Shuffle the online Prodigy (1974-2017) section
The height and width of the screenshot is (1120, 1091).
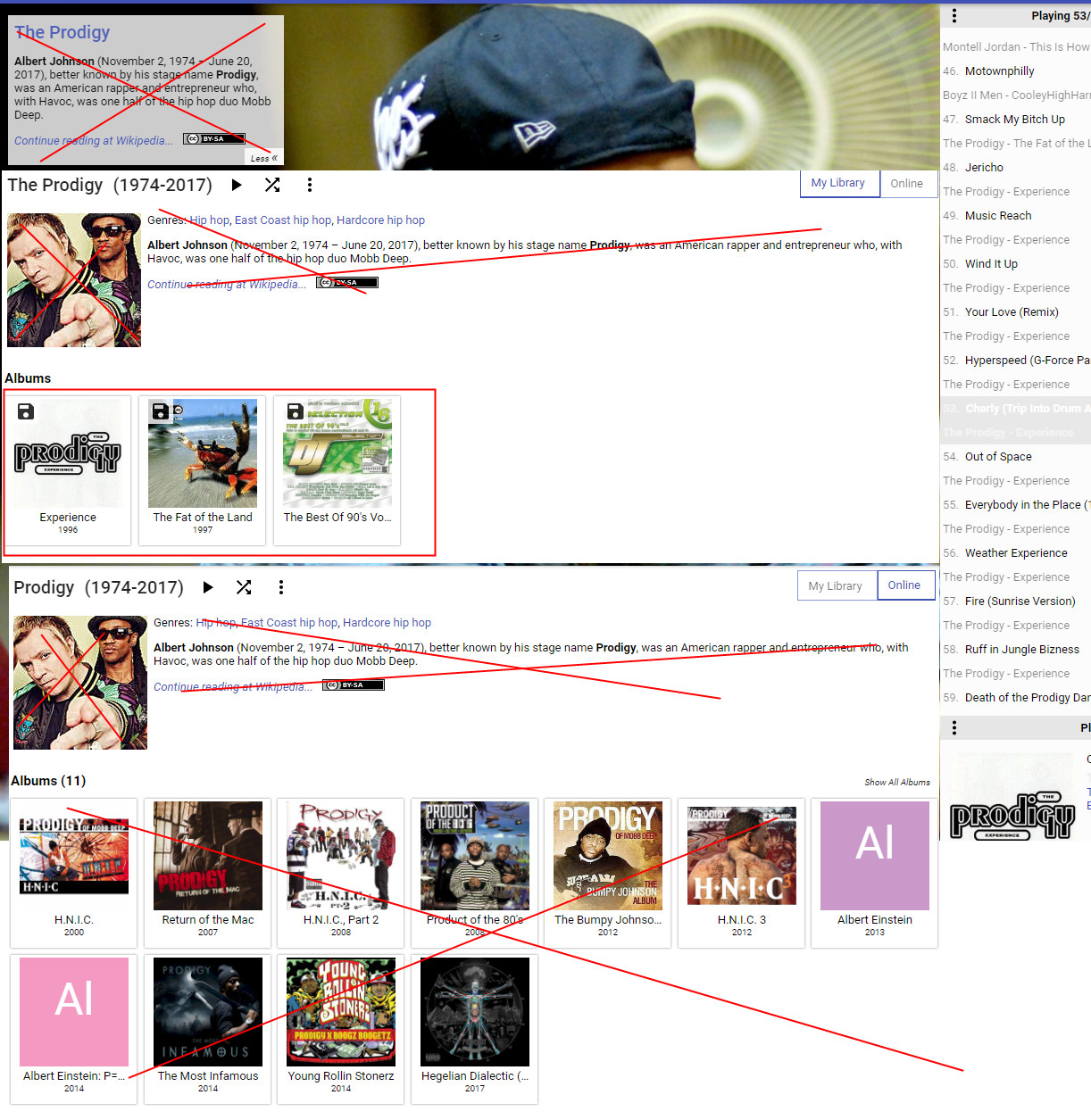pos(244,587)
